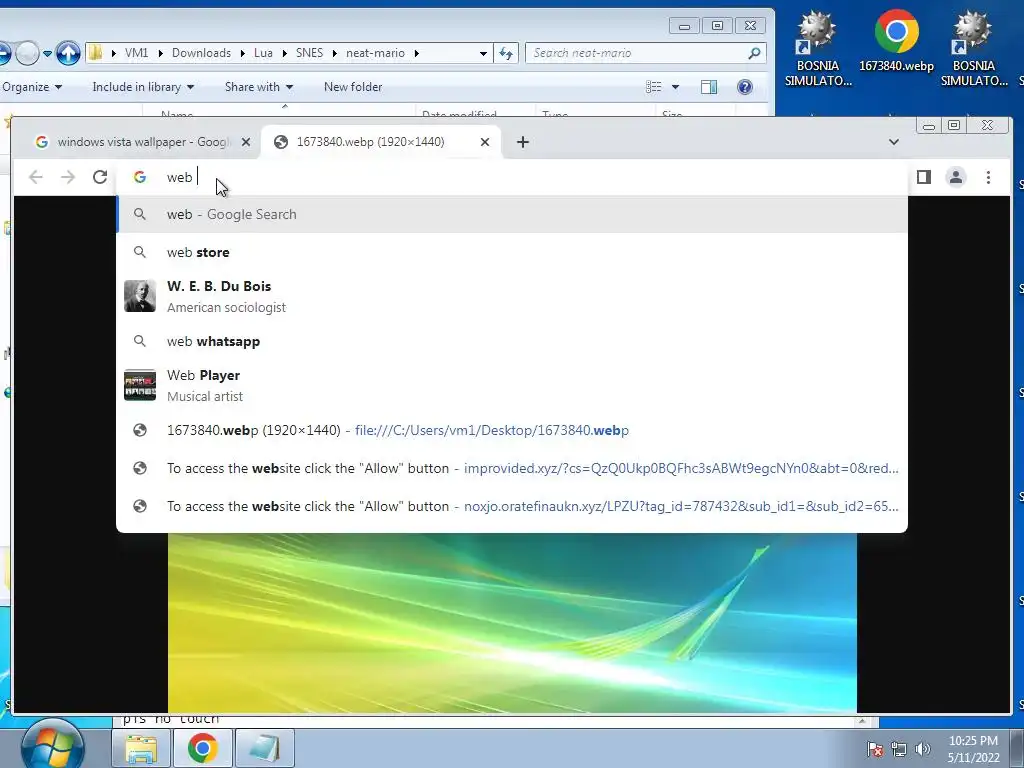Open File Explorer taskbar icon
The width and height of the screenshot is (1024, 768).
(x=141, y=748)
